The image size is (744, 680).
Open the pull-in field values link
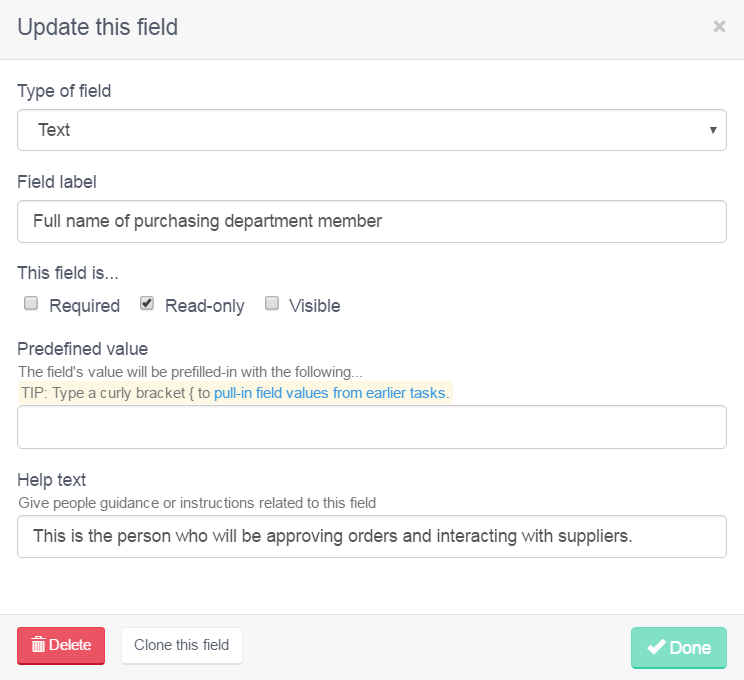coord(331,393)
